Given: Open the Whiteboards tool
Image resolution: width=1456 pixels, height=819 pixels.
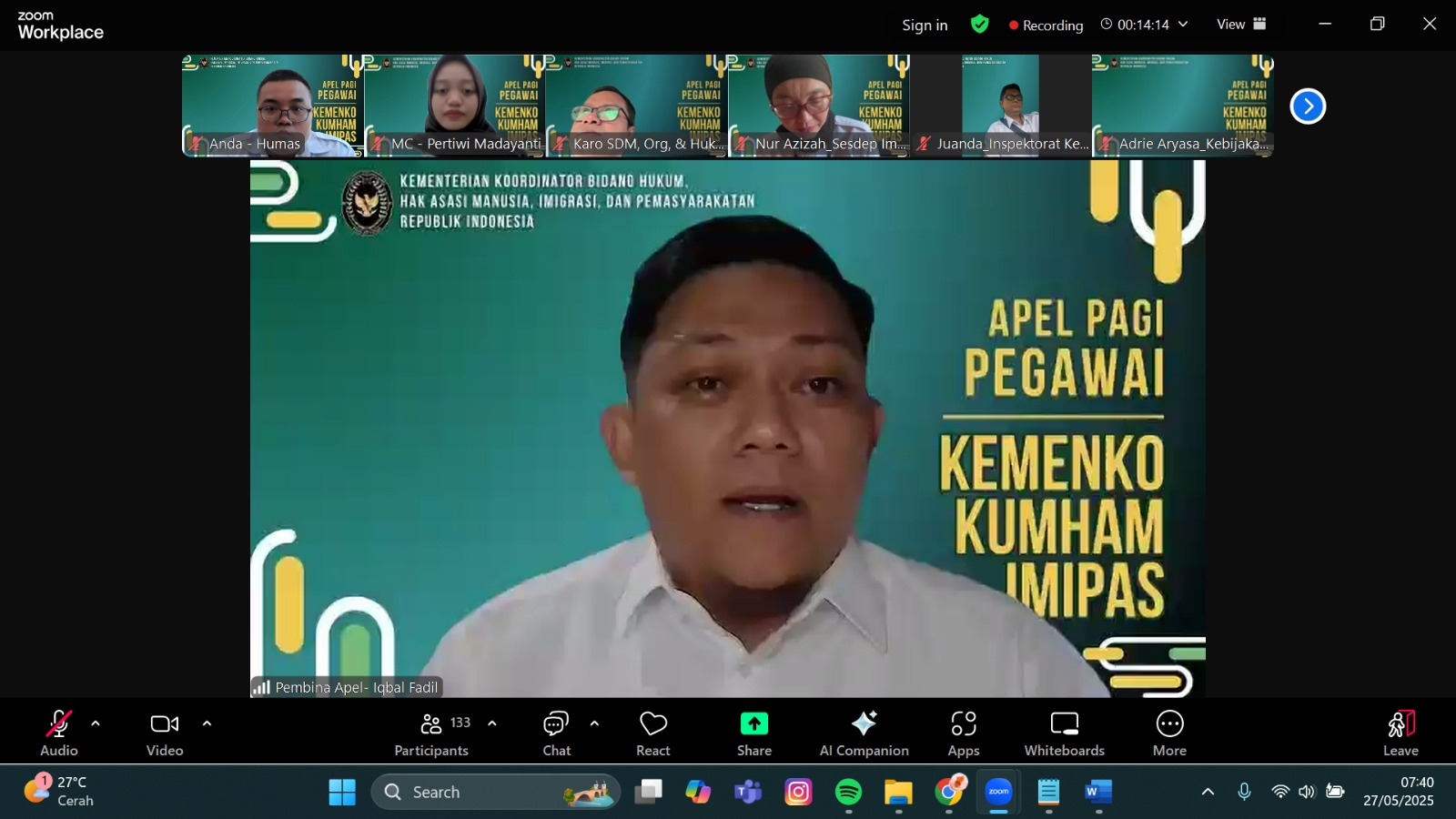Looking at the screenshot, I should coord(1064,733).
